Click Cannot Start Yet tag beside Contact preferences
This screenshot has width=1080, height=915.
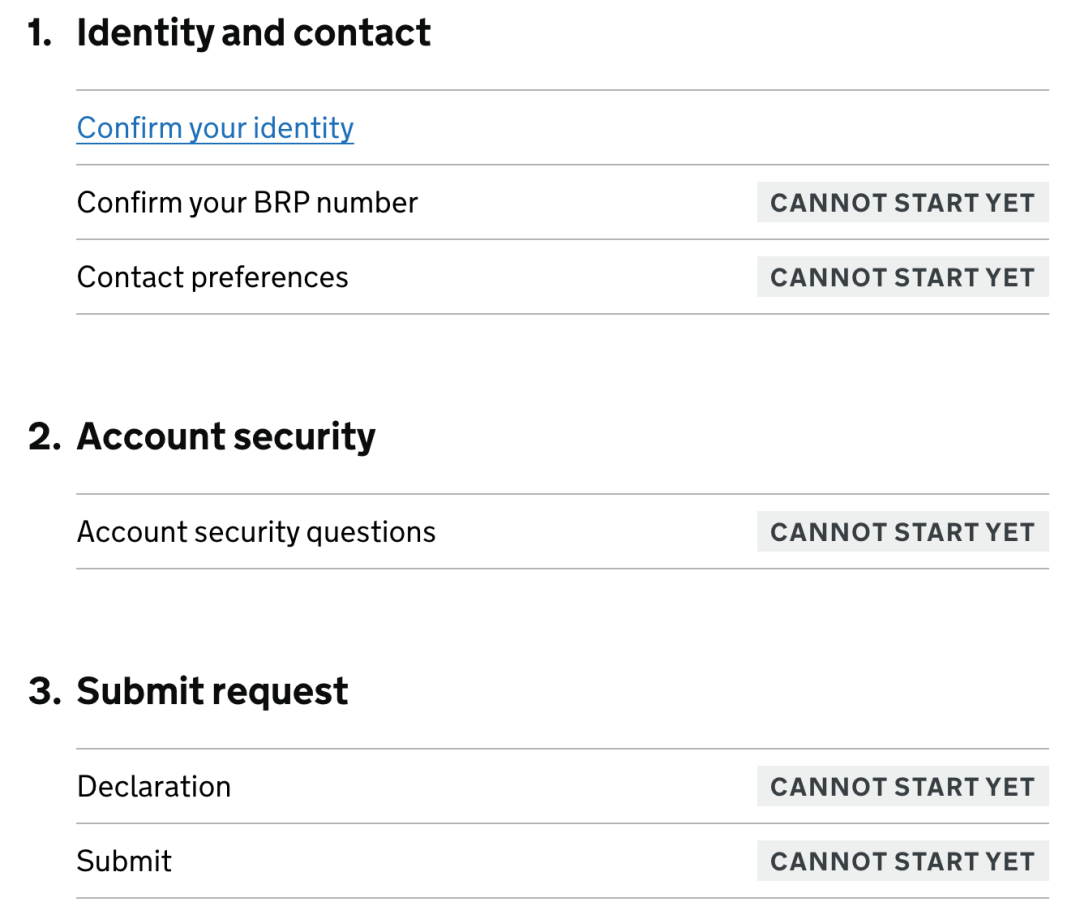902,277
